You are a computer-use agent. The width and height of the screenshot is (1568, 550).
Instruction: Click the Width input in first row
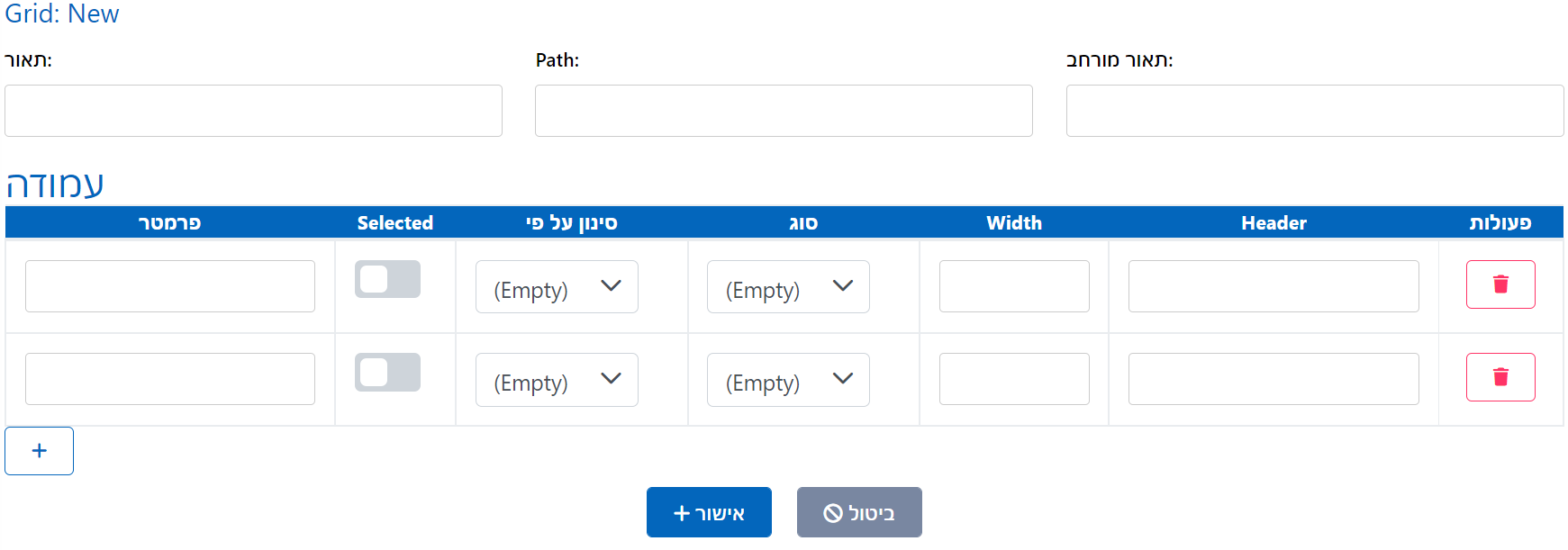point(1013,285)
